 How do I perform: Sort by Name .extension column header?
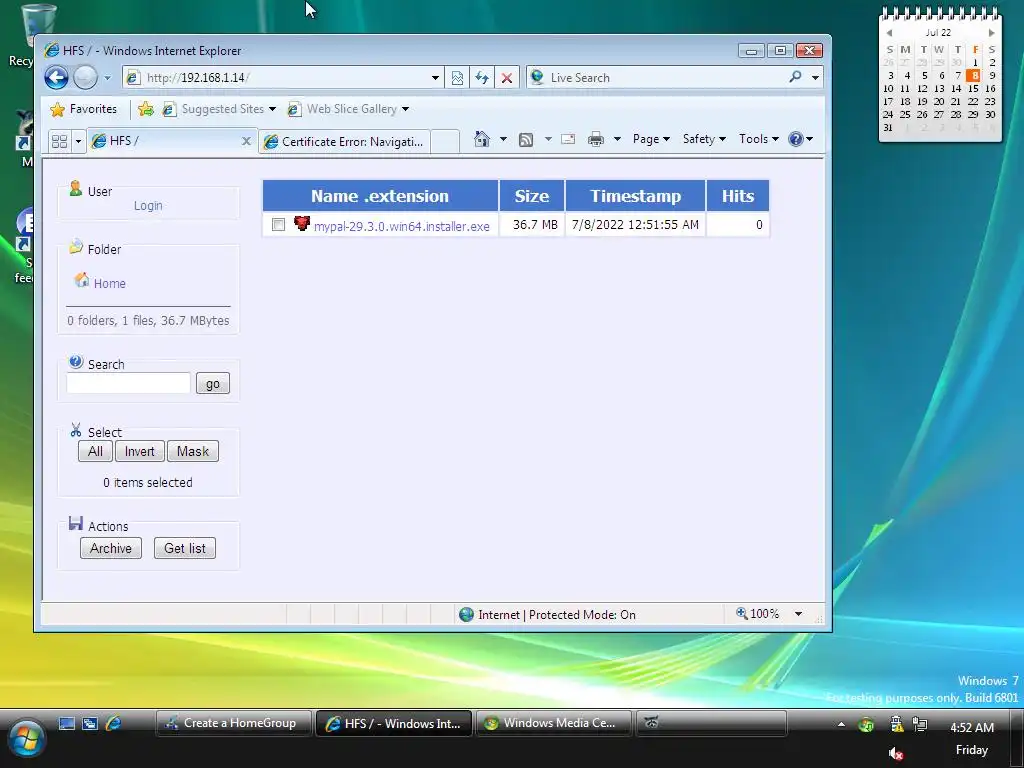pyautogui.click(x=380, y=196)
